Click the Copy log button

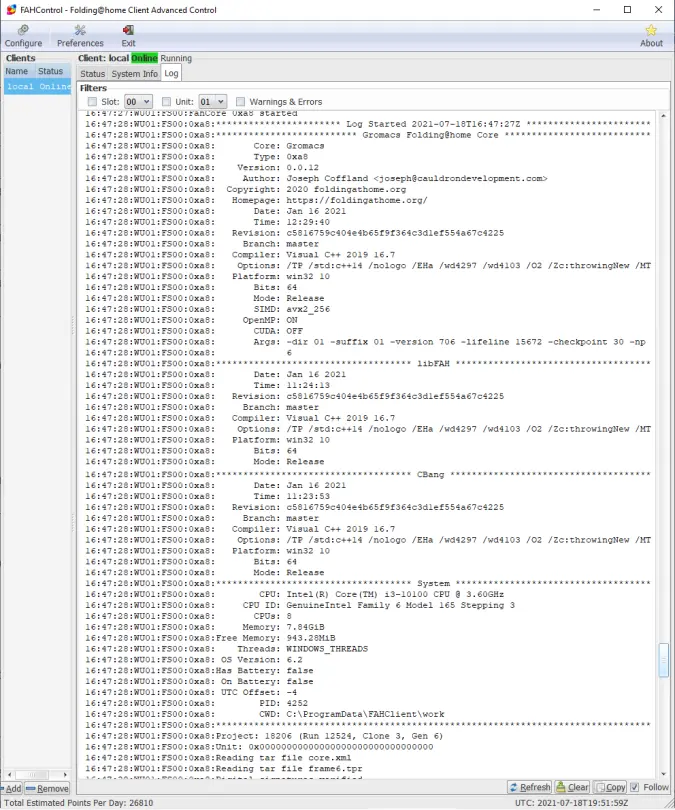point(610,787)
